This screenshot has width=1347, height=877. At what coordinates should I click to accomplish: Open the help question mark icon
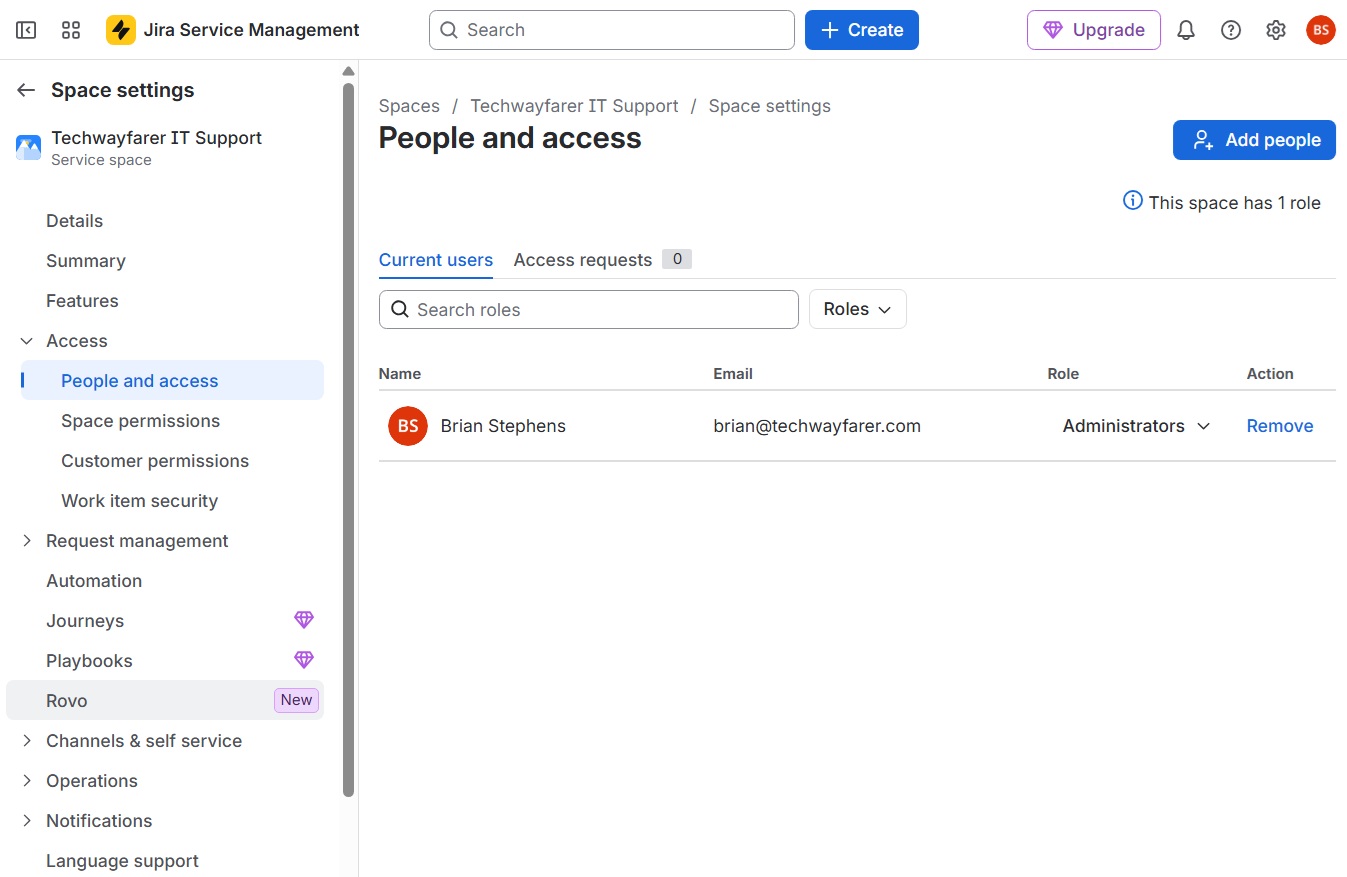1231,30
